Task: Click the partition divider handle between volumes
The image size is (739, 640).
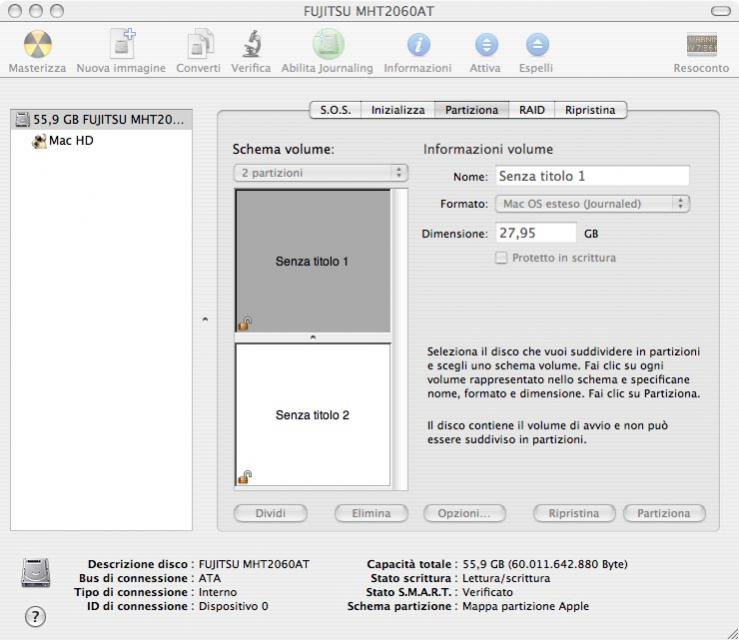Action: tap(313, 337)
